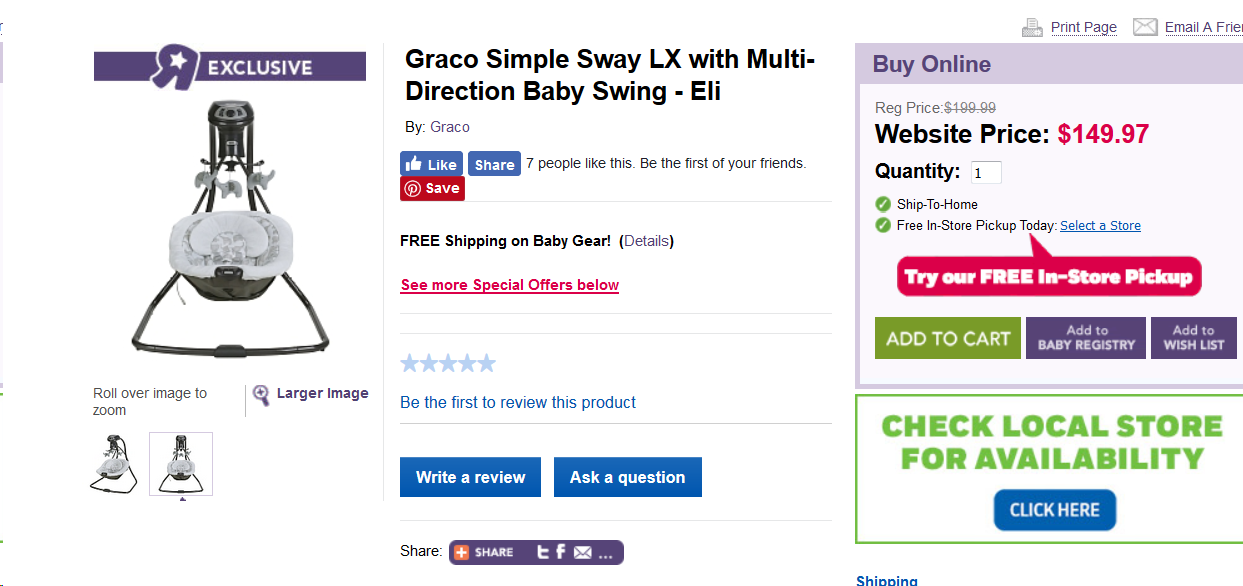Click the email envelope in the share bar
Screen dimensions: 1243x586
tap(582, 552)
